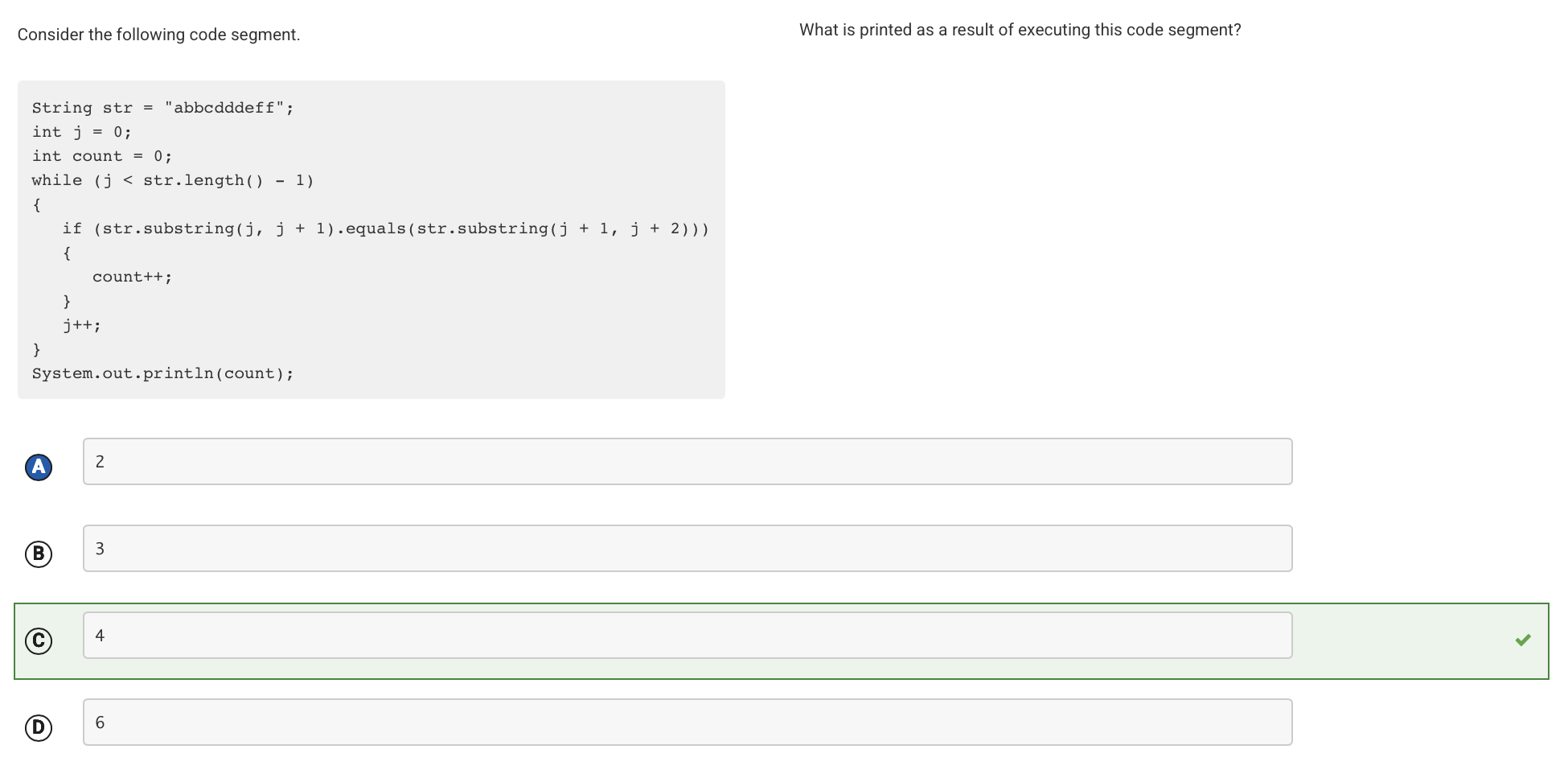Click the circled B letter icon

point(38,554)
